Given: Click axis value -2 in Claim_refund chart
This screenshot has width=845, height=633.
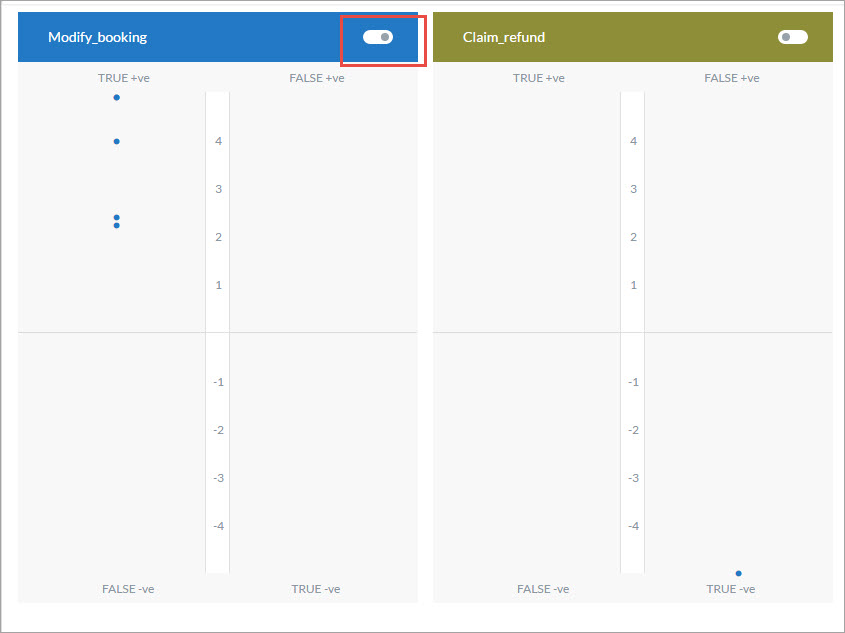Looking at the screenshot, I should click(632, 430).
